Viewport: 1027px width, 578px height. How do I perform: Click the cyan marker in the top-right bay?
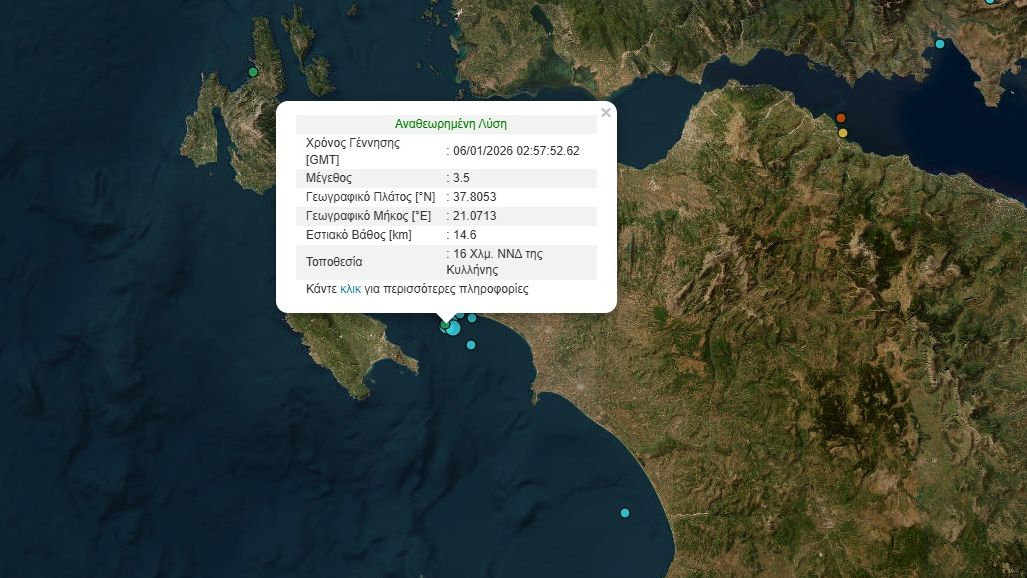coord(939,44)
